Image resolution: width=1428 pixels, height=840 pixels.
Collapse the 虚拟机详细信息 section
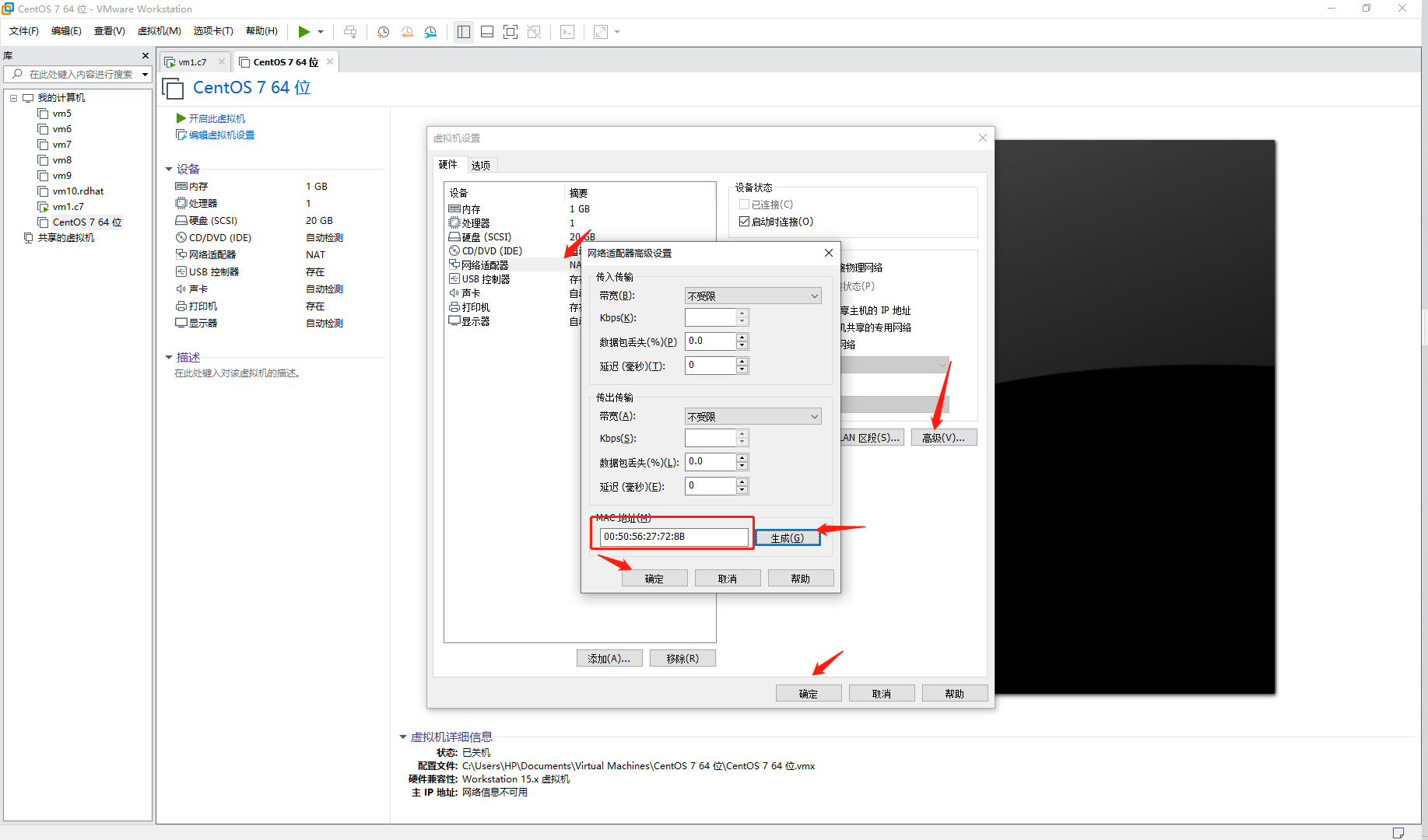click(x=403, y=737)
